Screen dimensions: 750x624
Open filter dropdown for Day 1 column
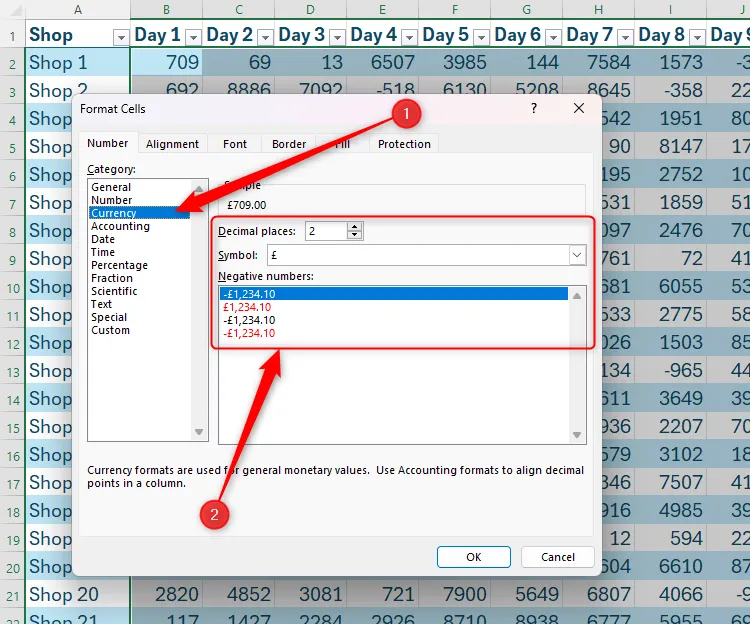(x=193, y=37)
